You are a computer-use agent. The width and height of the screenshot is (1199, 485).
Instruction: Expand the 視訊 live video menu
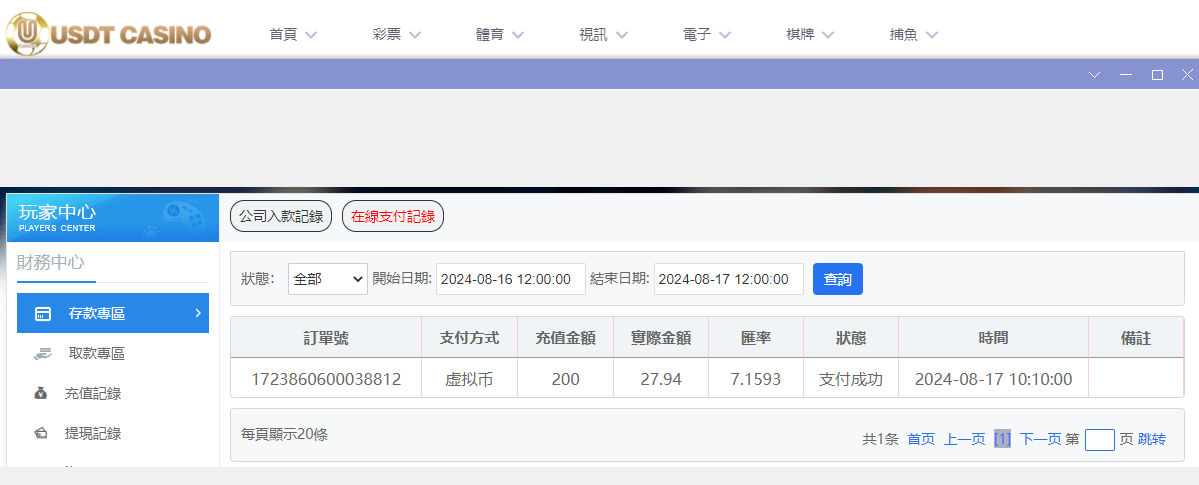tap(603, 34)
